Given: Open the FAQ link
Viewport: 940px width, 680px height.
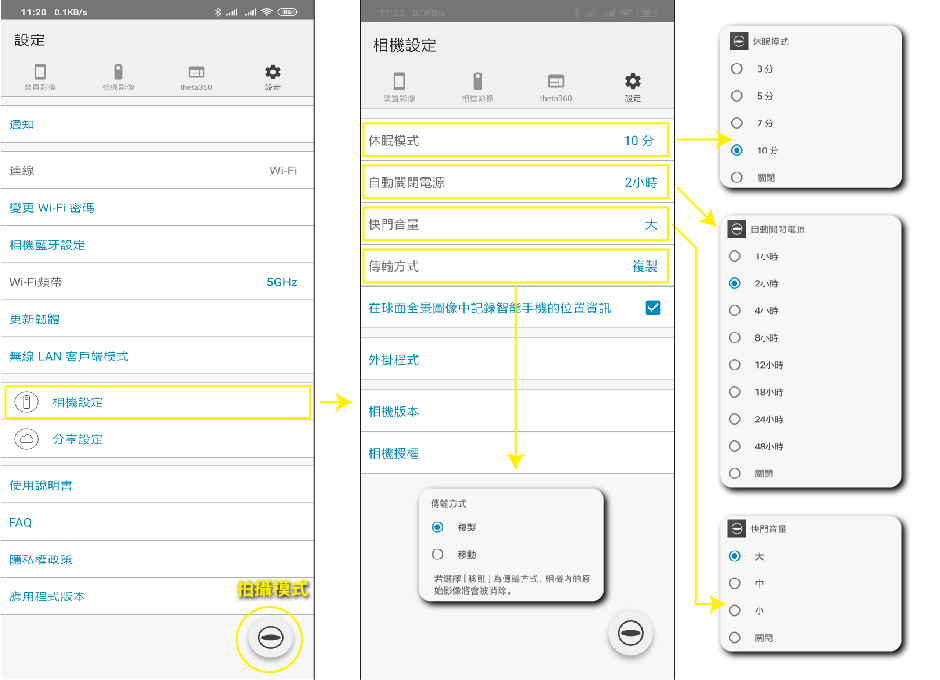Looking at the screenshot, I should [157, 522].
